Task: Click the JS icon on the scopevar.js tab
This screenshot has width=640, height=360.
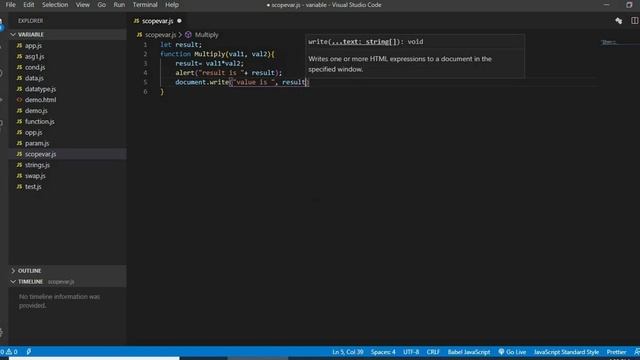Action: (x=136, y=21)
